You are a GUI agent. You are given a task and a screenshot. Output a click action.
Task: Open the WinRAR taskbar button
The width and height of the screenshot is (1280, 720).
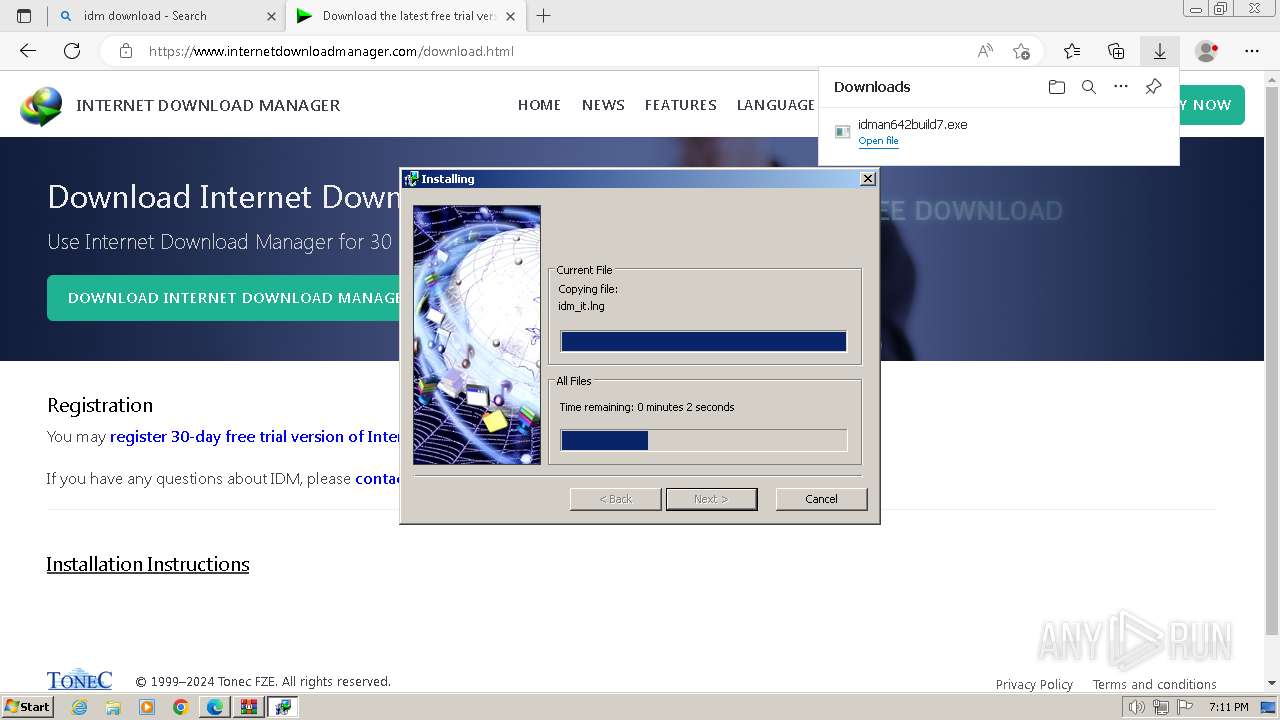pos(249,707)
